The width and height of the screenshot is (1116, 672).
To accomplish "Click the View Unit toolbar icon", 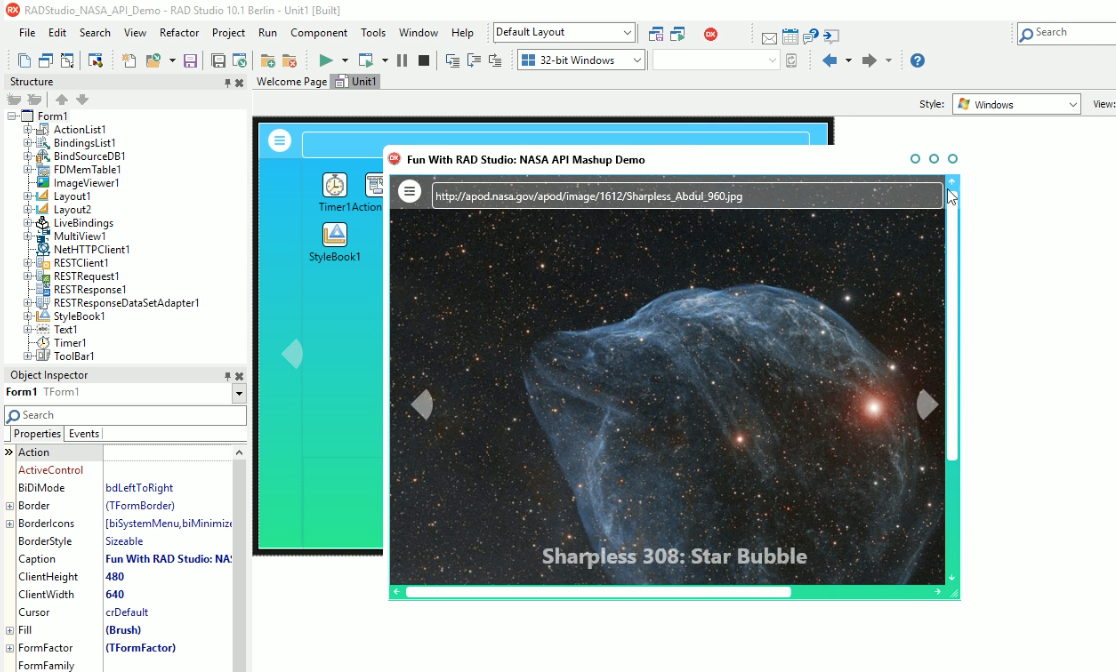I will click(24, 61).
